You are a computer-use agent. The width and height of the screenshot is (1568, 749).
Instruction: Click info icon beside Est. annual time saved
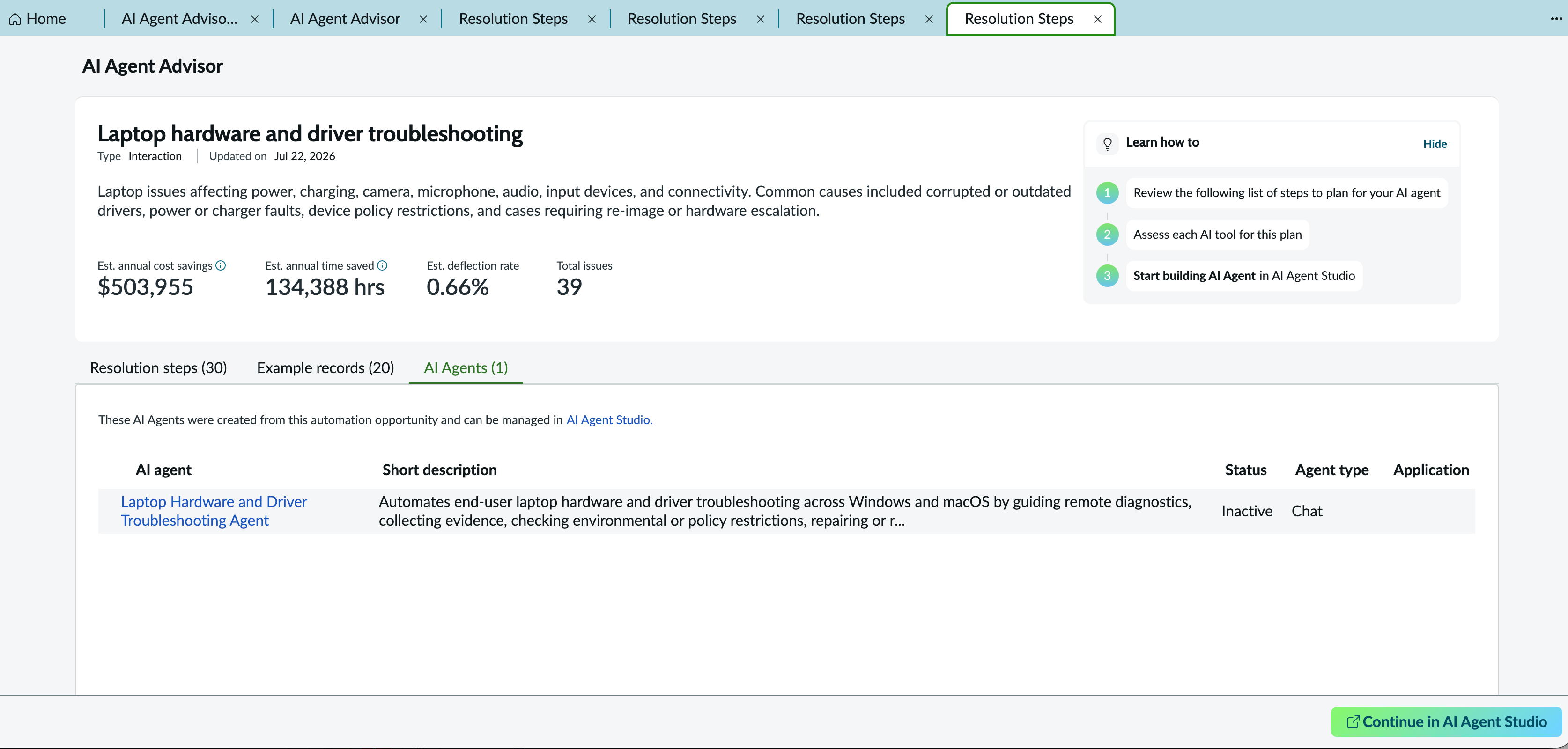382,265
